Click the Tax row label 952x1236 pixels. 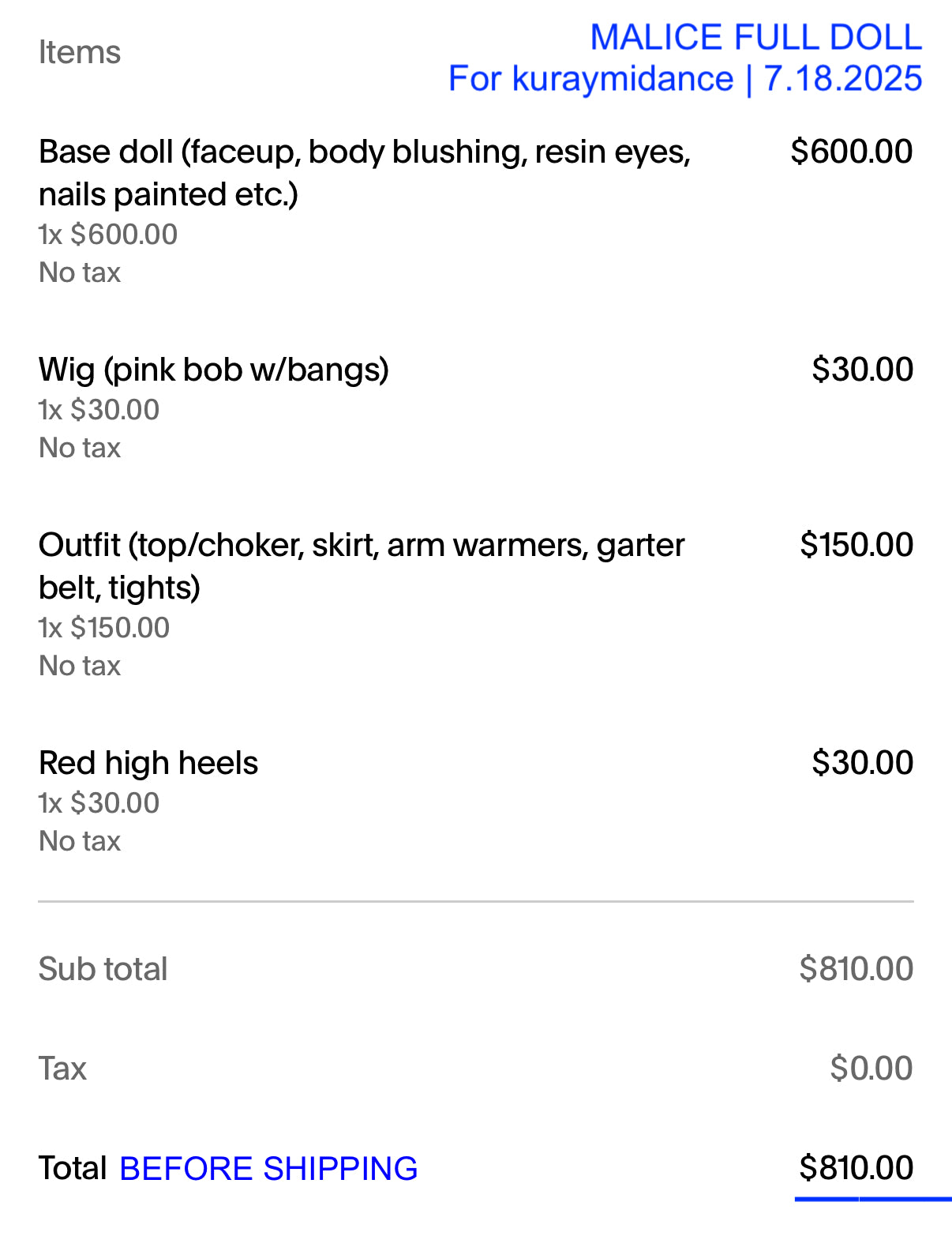pyautogui.click(x=62, y=1069)
